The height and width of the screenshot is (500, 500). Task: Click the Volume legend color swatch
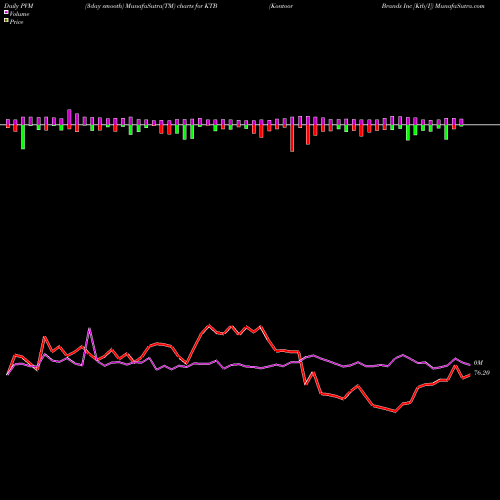[6, 13]
